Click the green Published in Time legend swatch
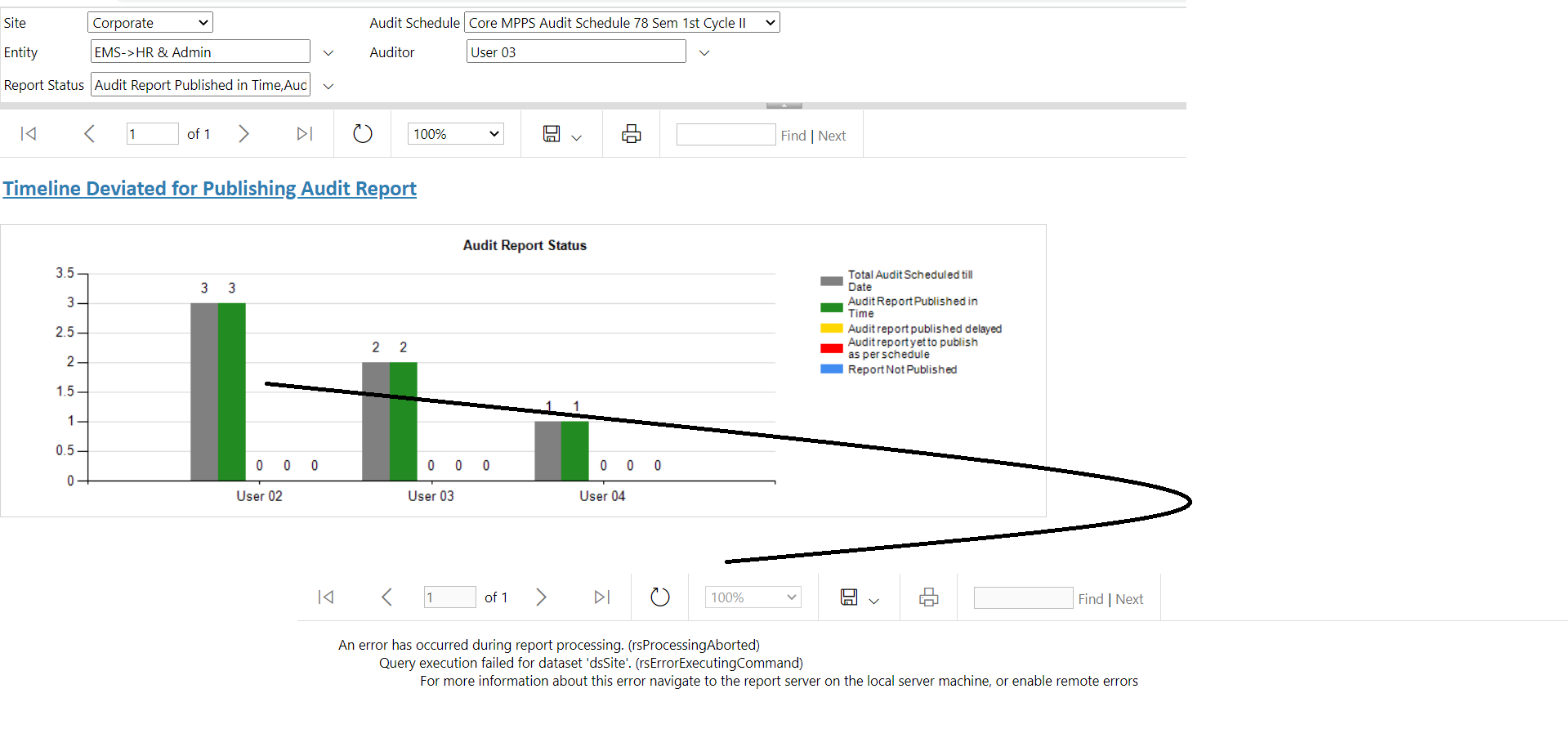The width and height of the screenshot is (1568, 738). [832, 308]
